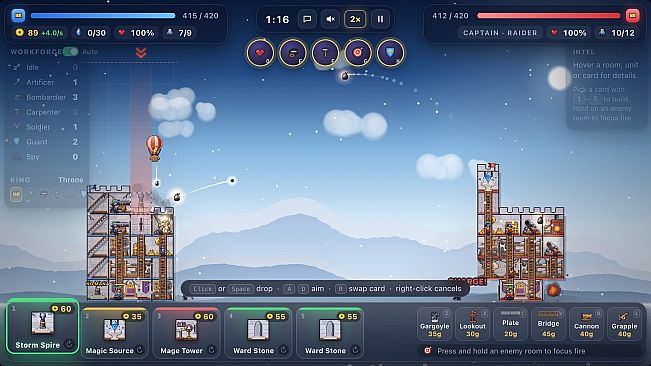
Task: Click the player 100% morale heart
Action: coord(136,33)
